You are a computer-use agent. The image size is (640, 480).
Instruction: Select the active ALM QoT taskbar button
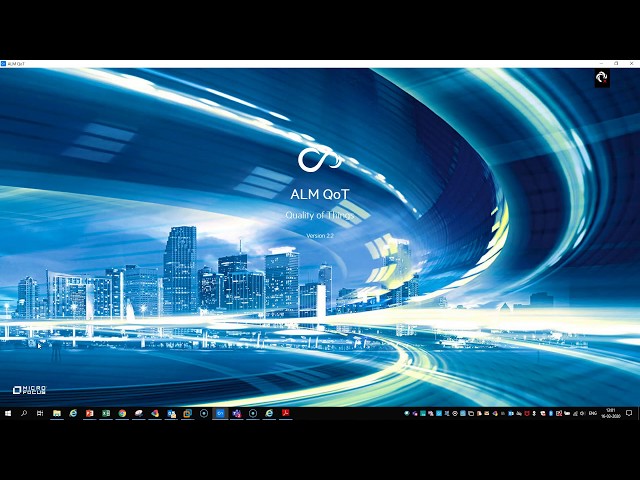tap(220, 413)
